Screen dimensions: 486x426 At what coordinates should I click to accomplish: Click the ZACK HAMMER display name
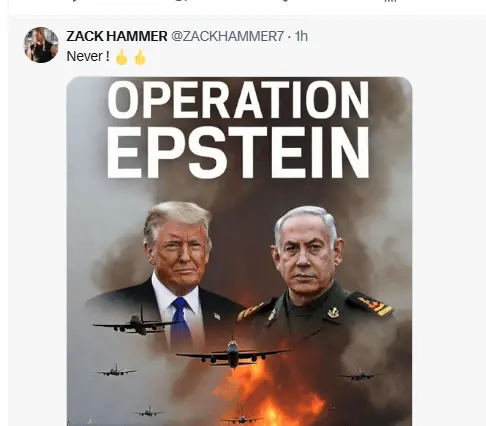[x=117, y=36]
